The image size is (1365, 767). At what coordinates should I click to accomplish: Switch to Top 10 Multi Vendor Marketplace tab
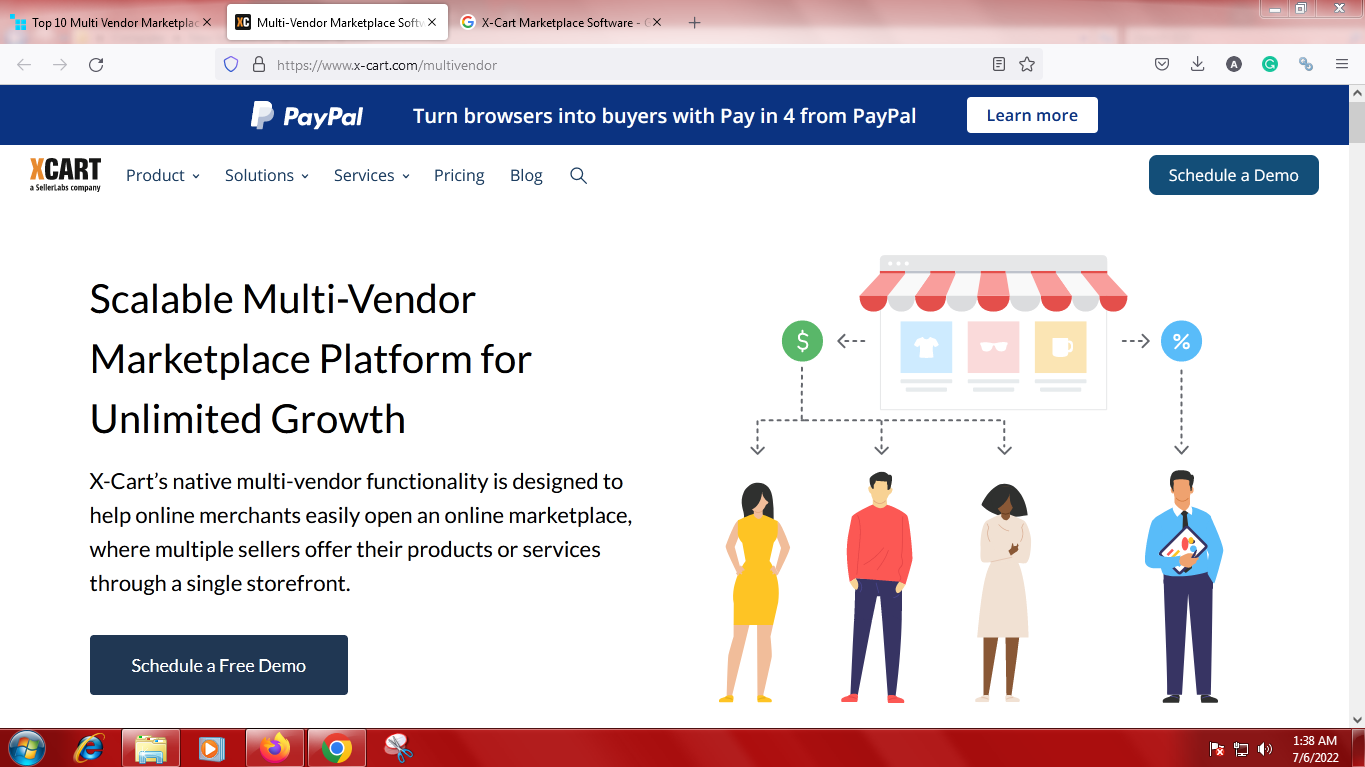point(108,22)
